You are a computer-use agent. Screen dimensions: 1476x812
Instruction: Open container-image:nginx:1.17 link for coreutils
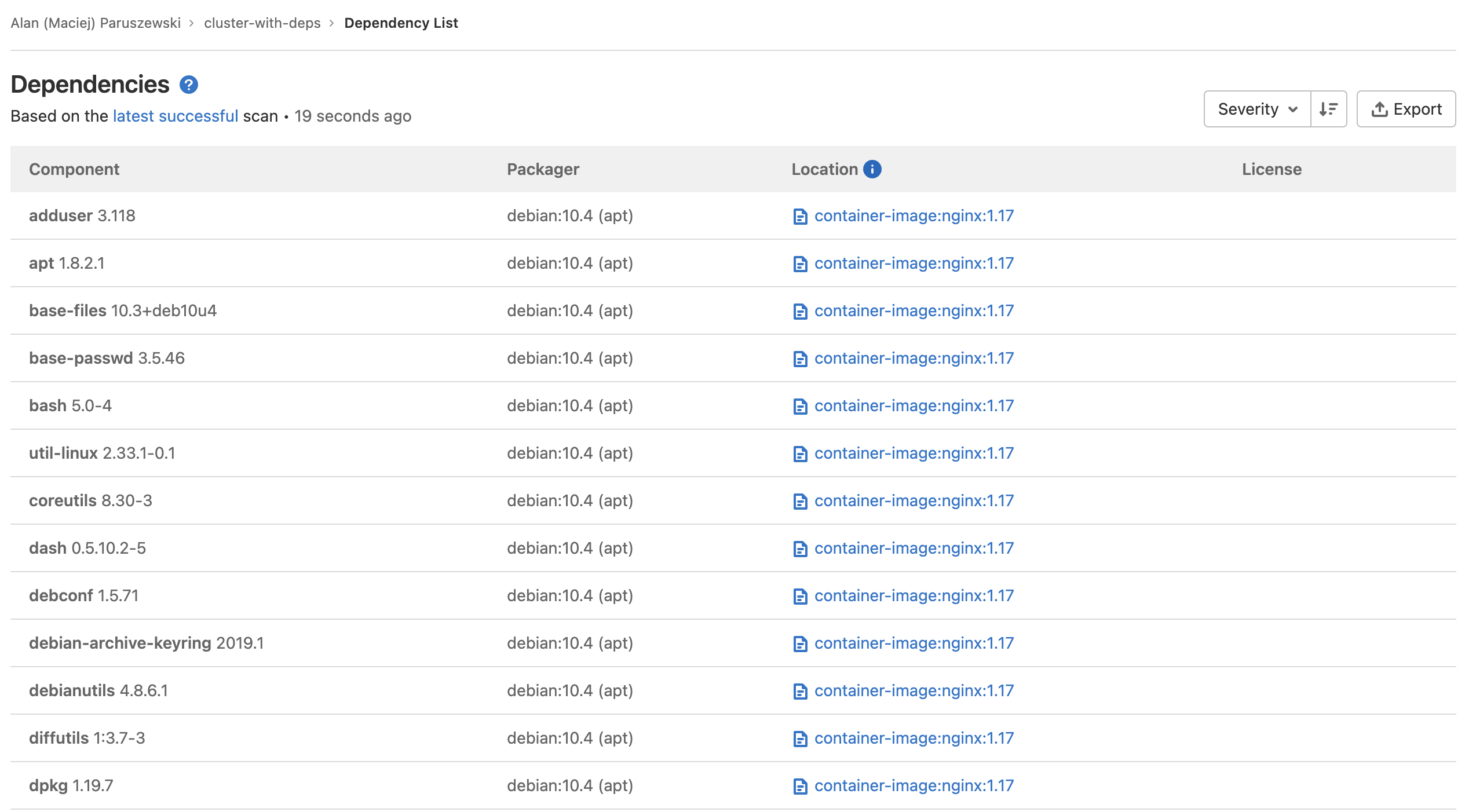tap(914, 500)
